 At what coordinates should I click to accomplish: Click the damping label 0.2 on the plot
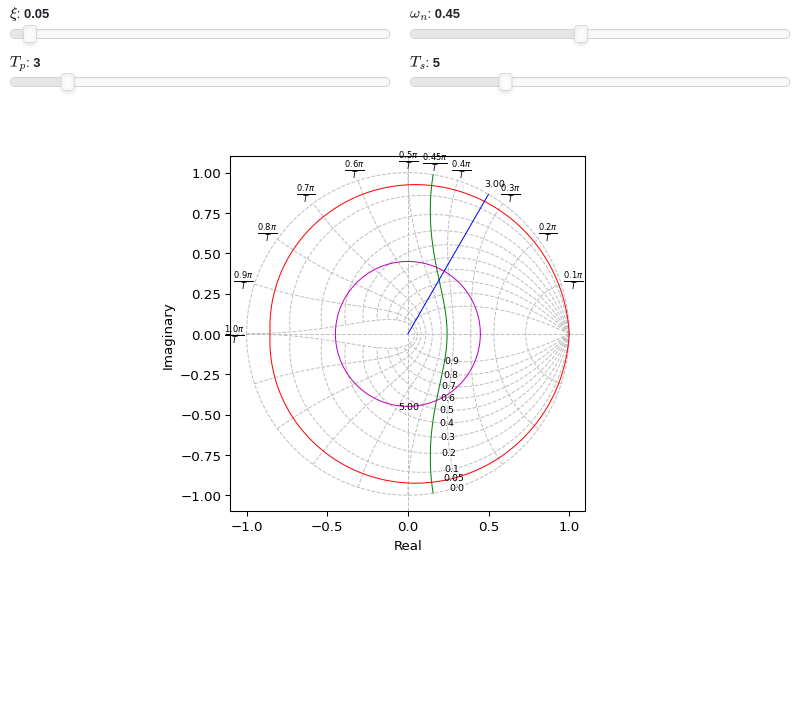(x=449, y=453)
